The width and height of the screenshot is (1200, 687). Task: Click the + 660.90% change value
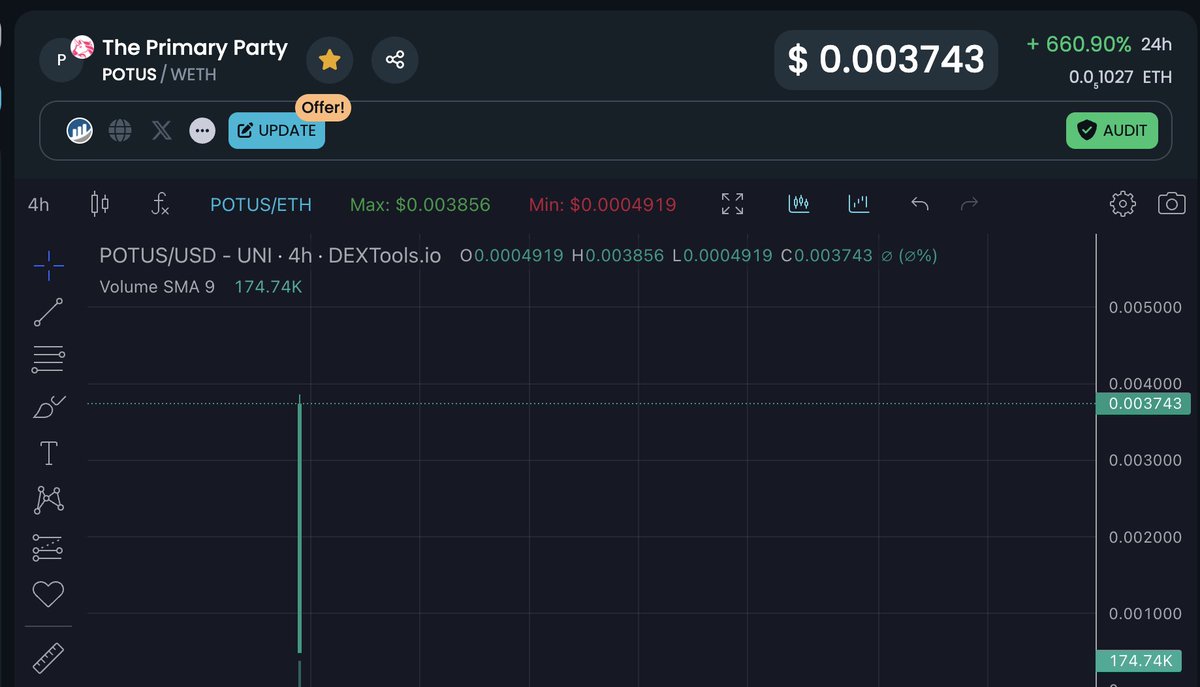1079,45
